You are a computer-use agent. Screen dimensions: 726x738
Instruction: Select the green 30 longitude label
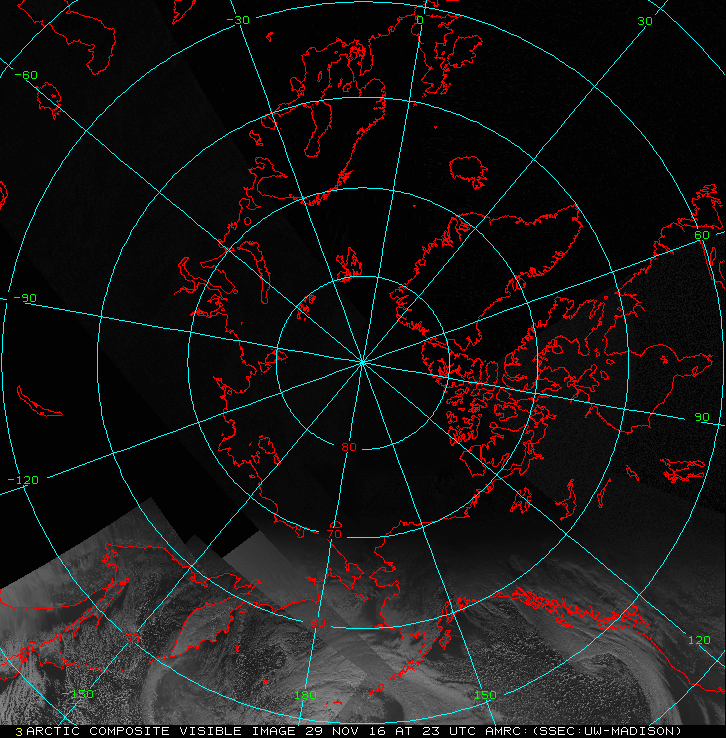[x=645, y=21]
